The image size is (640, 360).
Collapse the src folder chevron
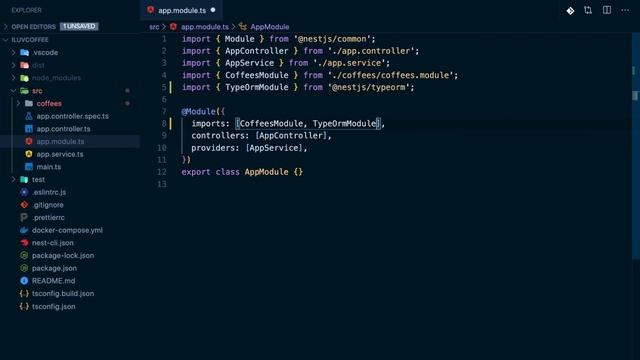point(13,91)
